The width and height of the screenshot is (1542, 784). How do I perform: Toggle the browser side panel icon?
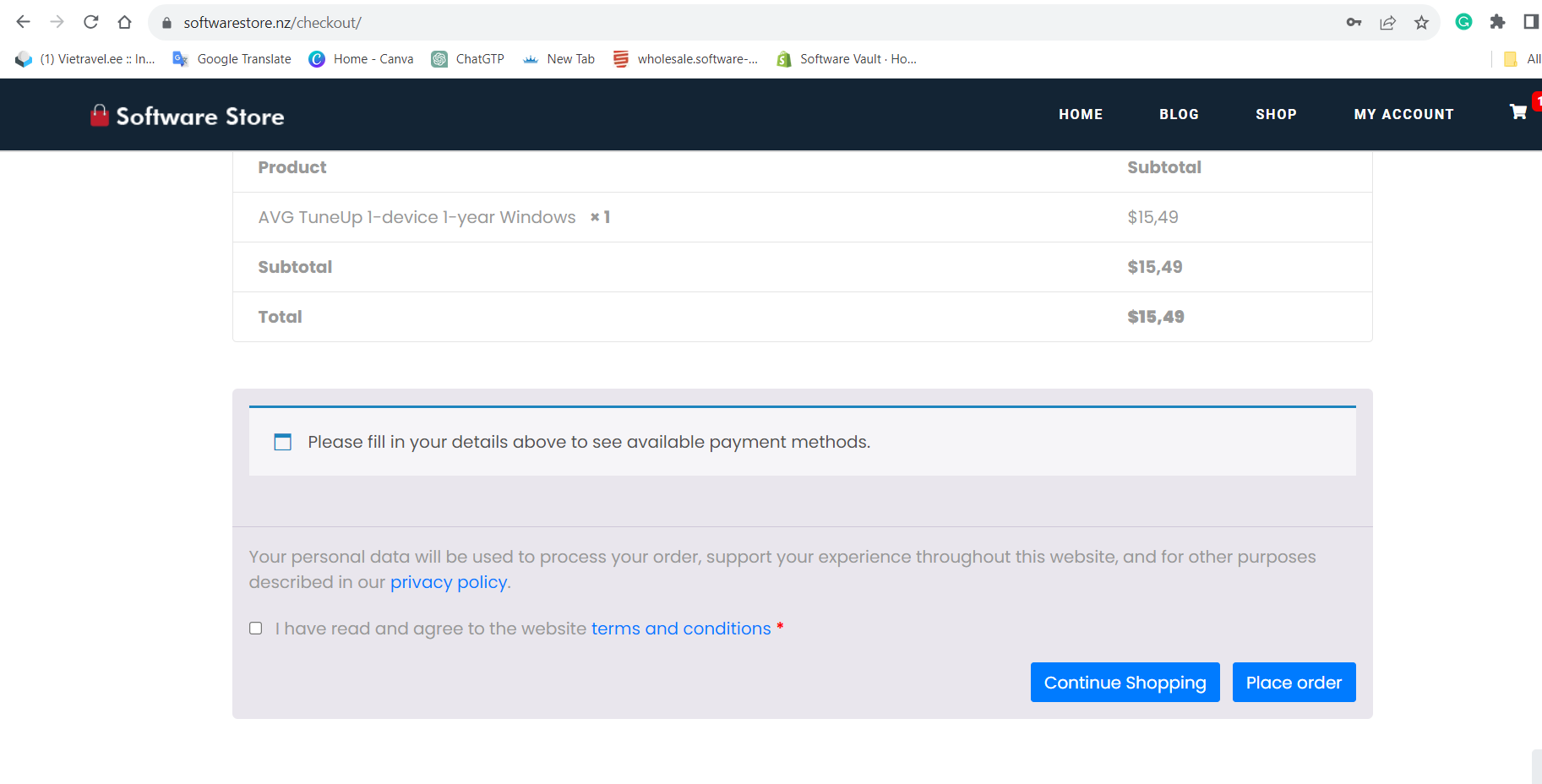click(x=1531, y=22)
